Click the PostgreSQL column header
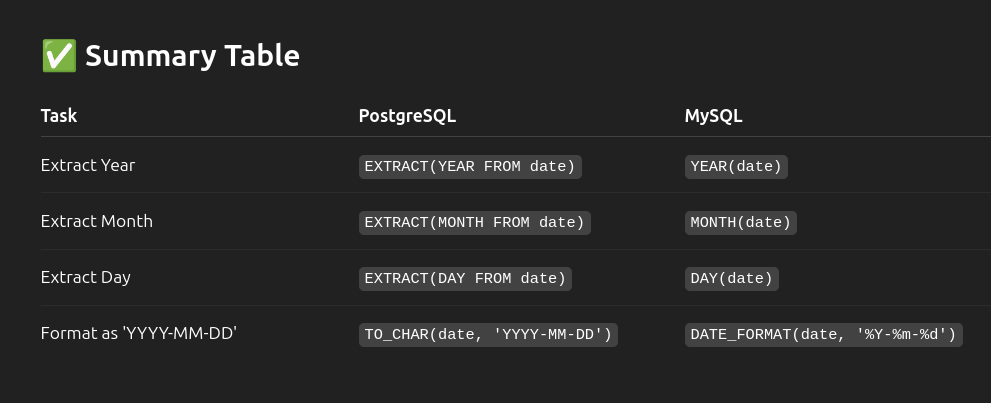This screenshot has height=403, width=991. point(407,116)
